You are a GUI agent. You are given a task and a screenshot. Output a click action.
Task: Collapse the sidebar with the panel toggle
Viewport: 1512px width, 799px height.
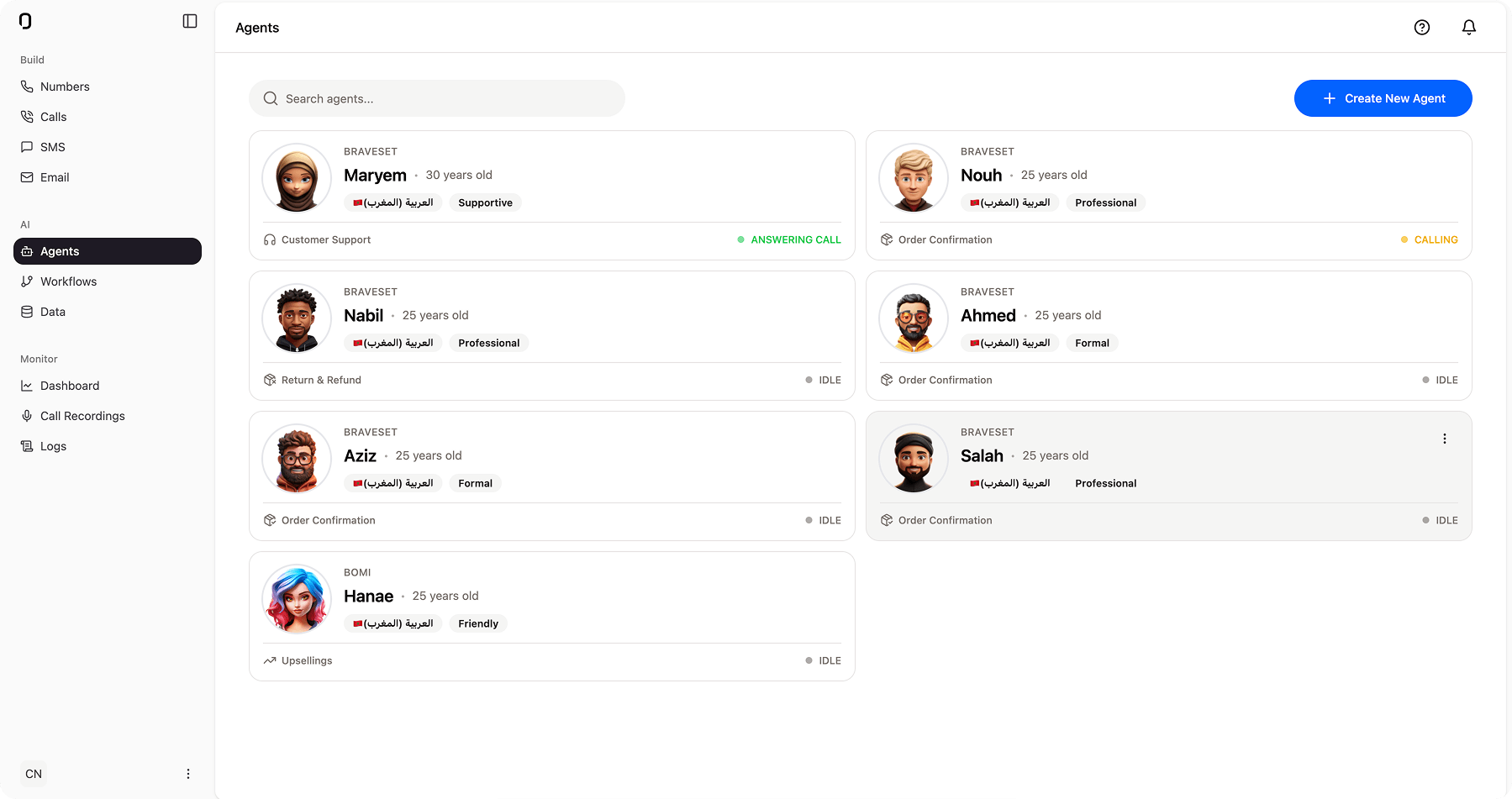click(x=190, y=21)
